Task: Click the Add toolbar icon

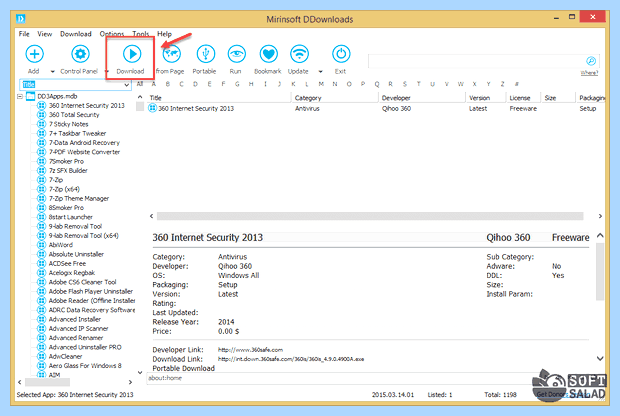Action: [34, 54]
